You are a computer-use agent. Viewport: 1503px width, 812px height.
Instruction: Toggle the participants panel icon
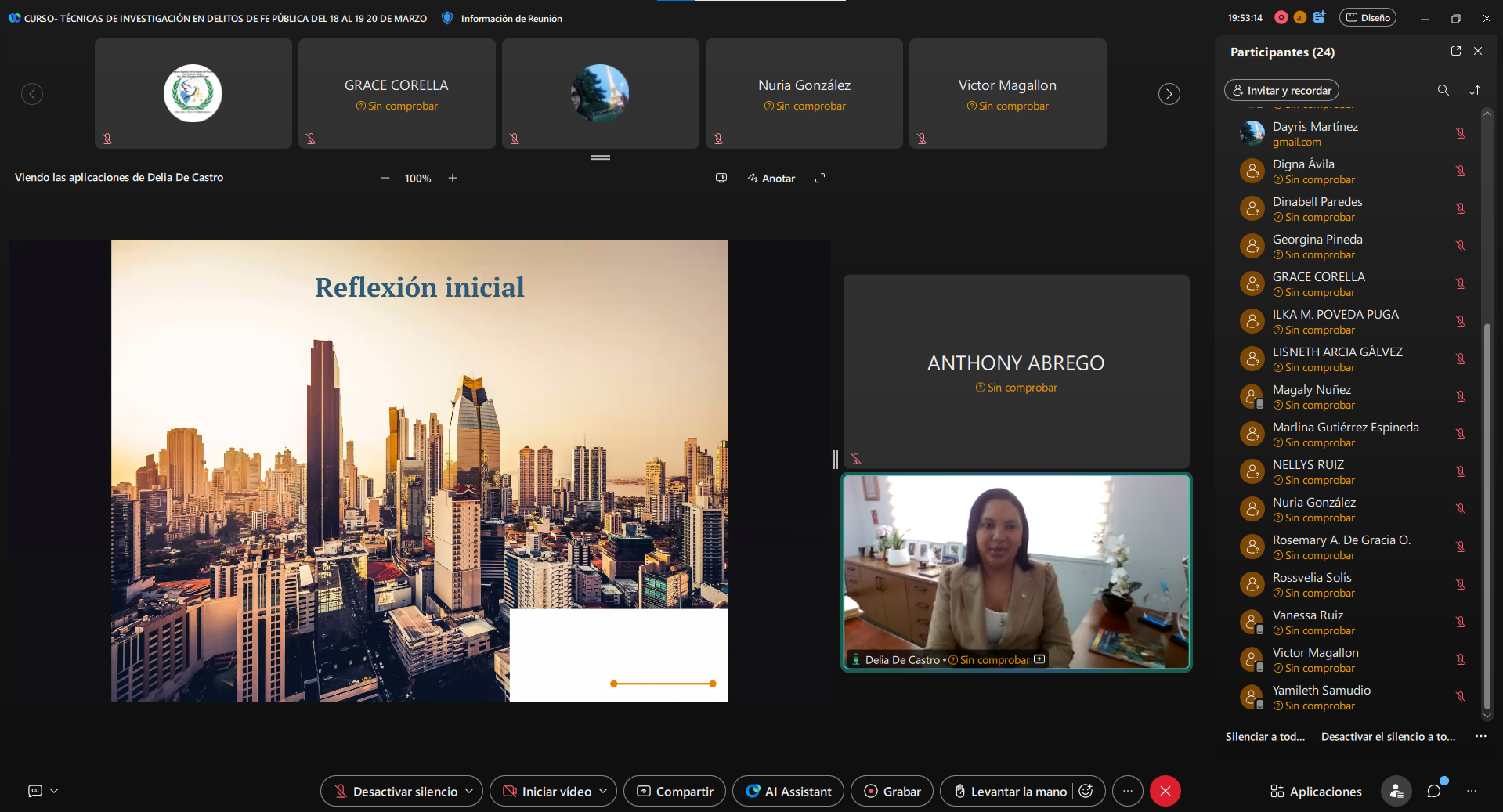[1396, 791]
